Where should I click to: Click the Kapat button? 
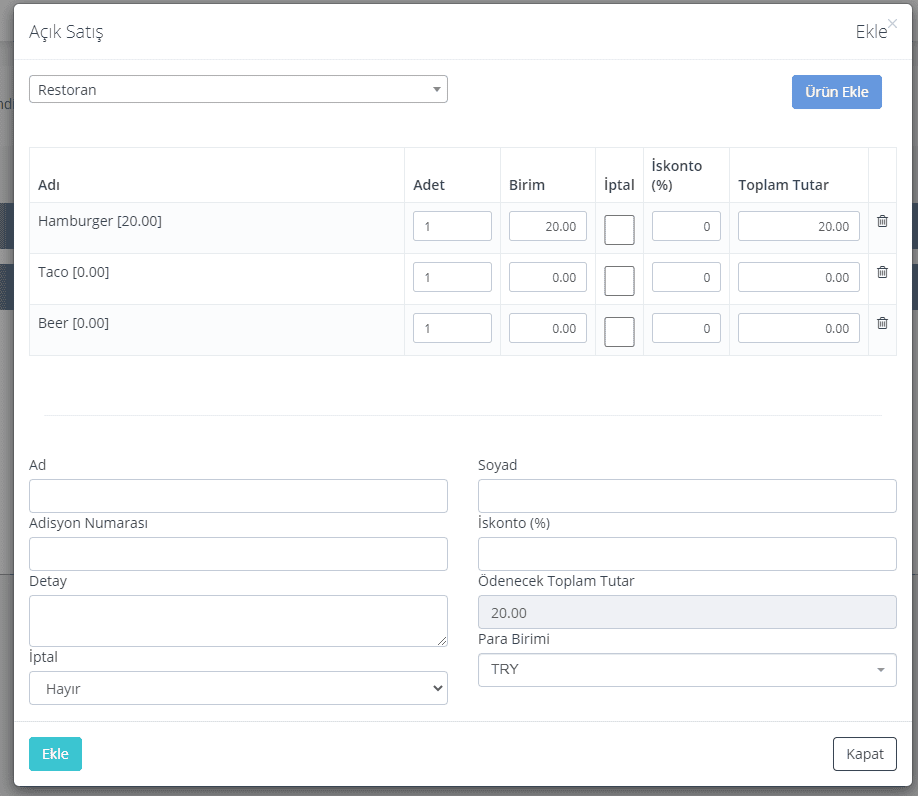point(865,754)
